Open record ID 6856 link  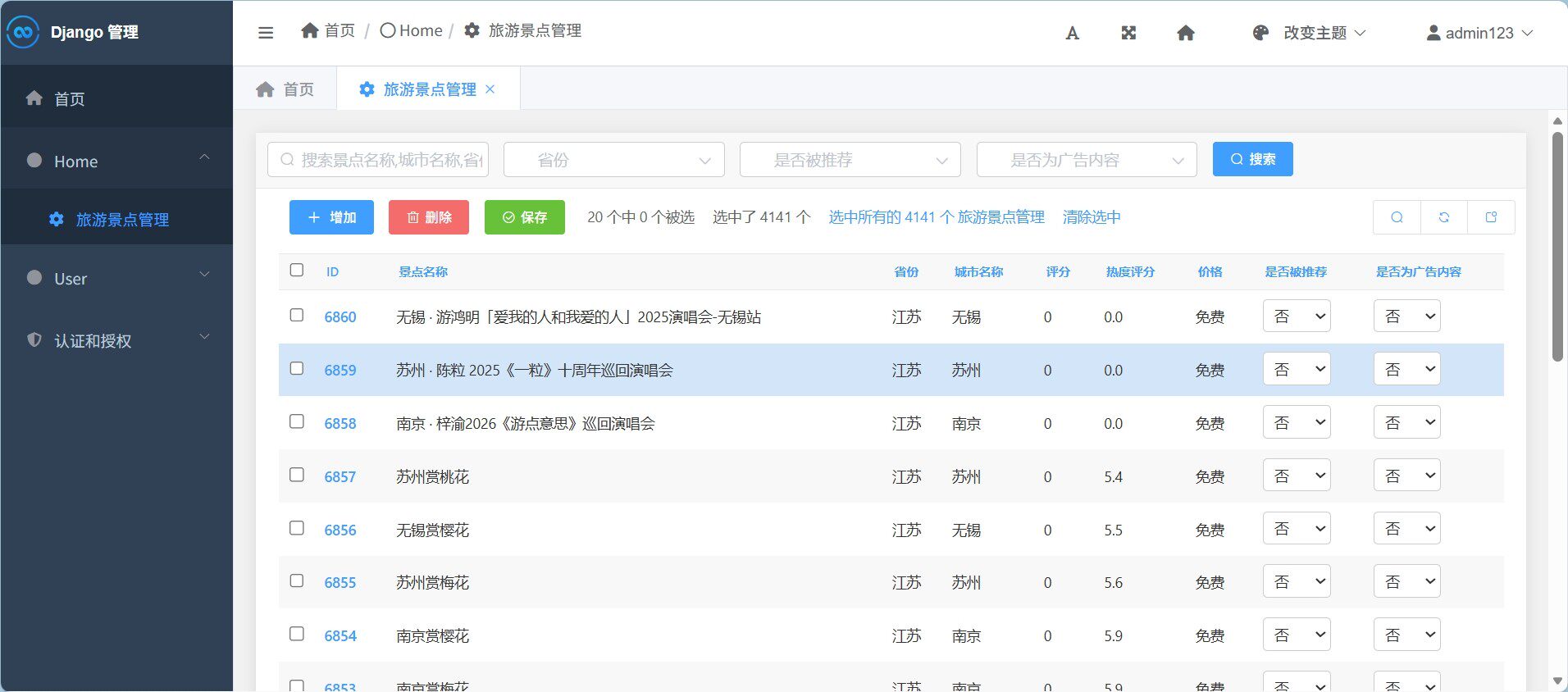point(340,530)
